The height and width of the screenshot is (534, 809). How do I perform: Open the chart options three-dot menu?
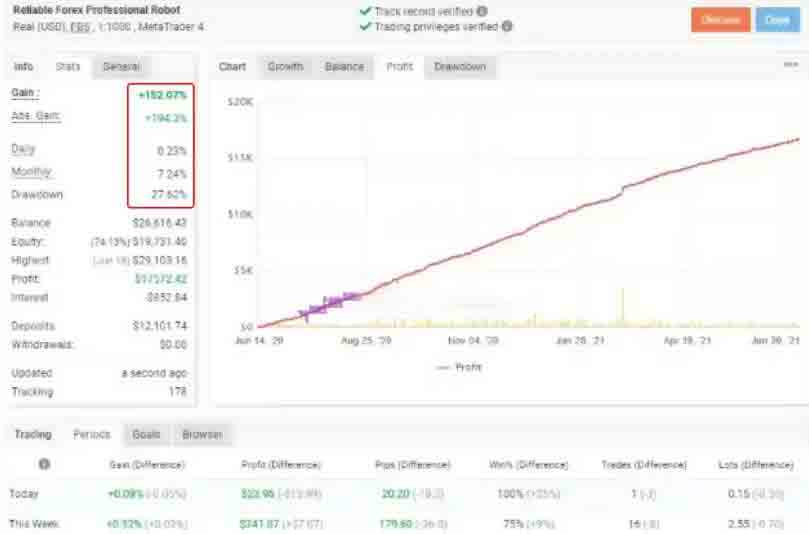(790, 66)
